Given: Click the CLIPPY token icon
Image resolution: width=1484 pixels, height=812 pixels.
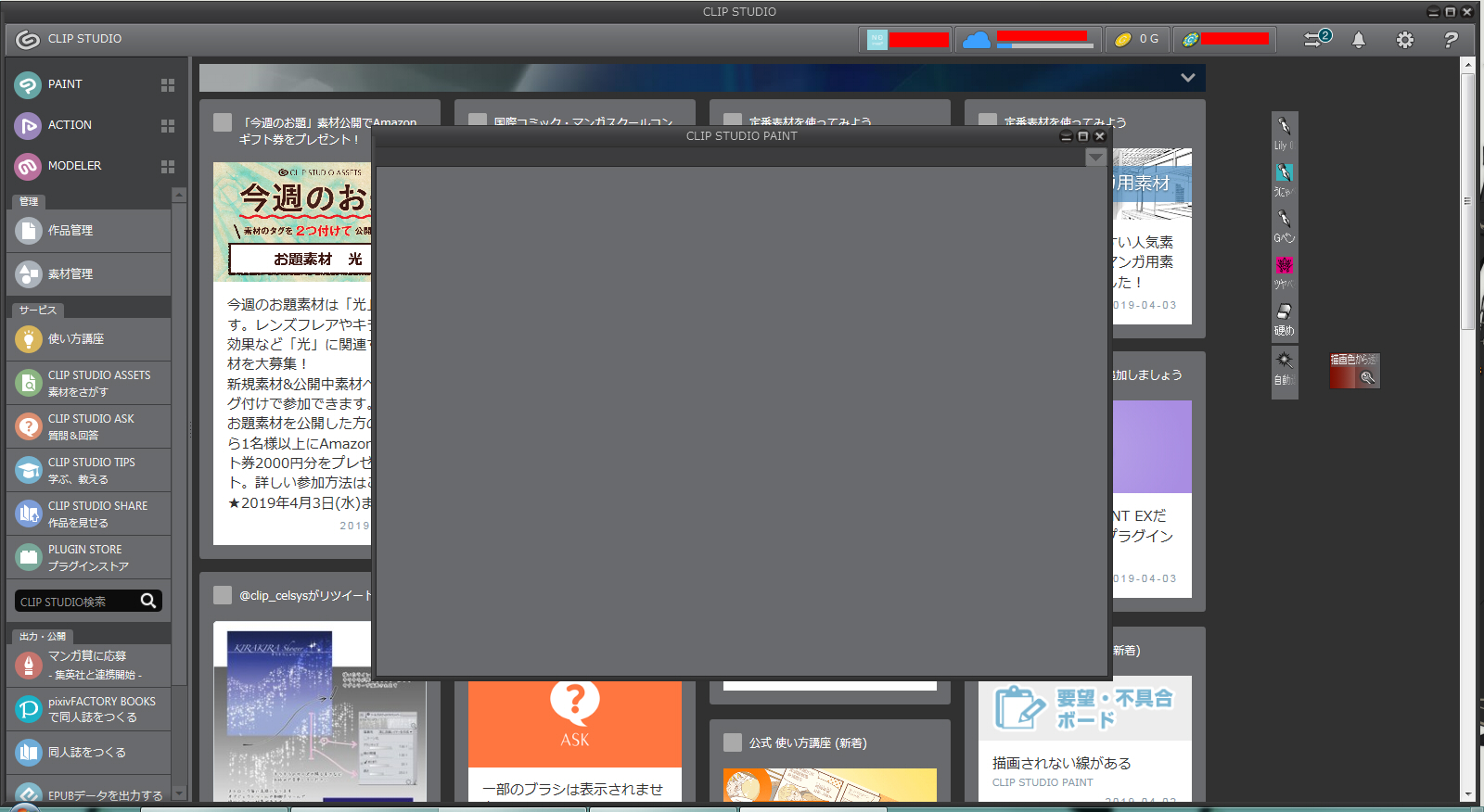Looking at the screenshot, I should tap(1191, 40).
